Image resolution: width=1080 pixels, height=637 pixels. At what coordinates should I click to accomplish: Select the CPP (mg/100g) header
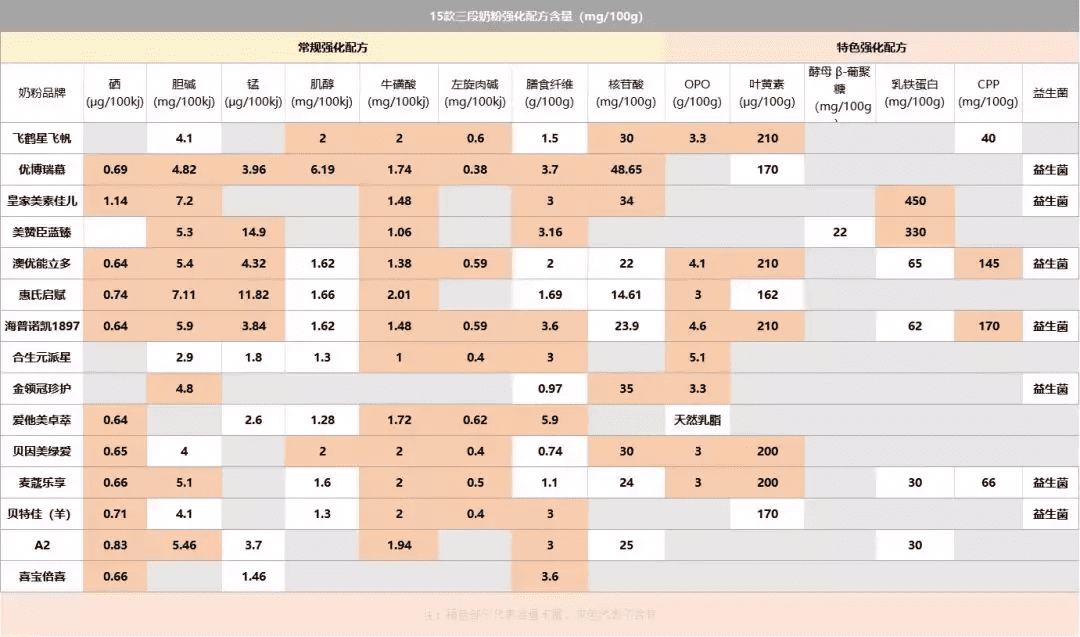click(x=988, y=93)
